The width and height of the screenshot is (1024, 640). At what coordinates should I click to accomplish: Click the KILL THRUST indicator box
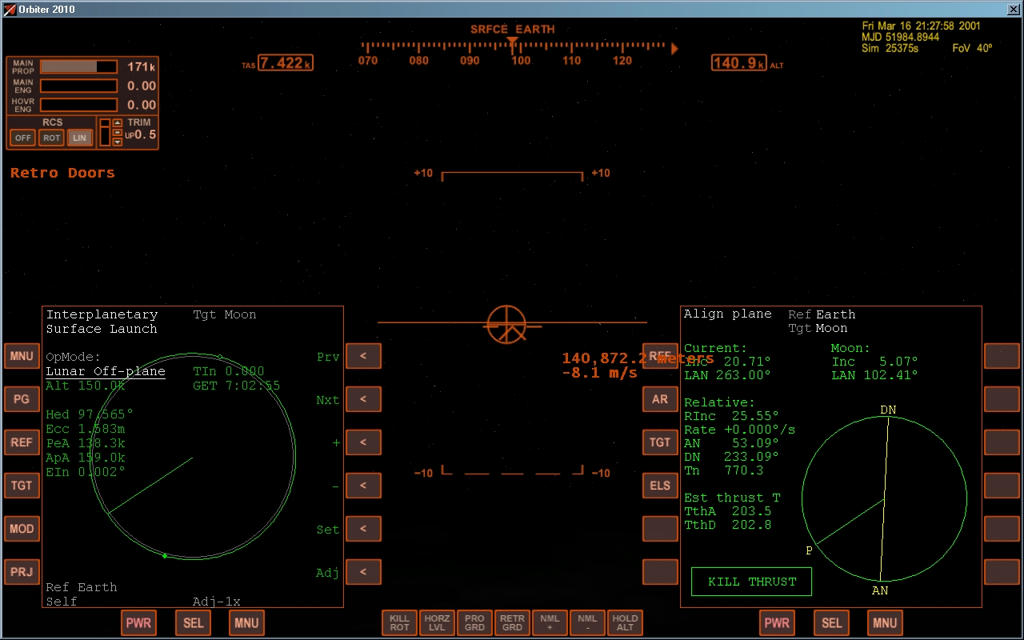tap(752, 581)
